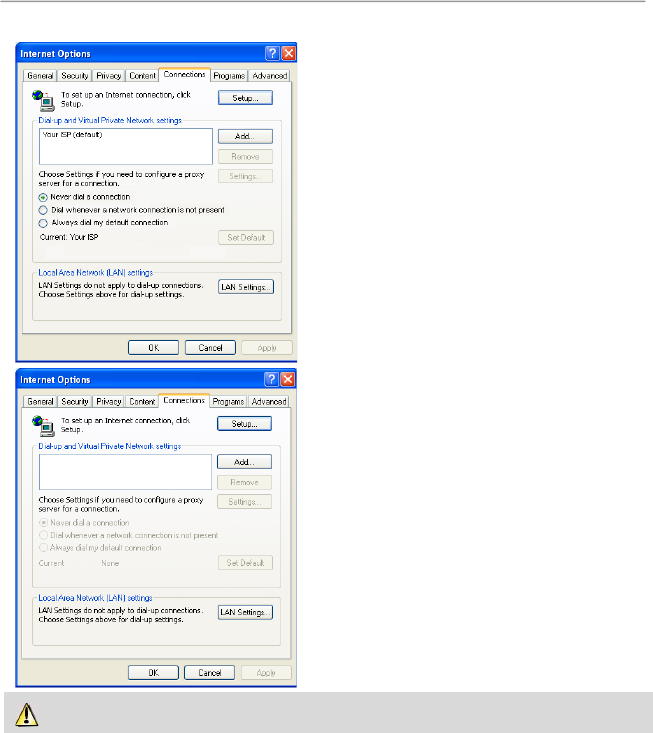Click the globe connection icon in upper dialog
Viewport: 653px width, 733px height.
(44, 100)
